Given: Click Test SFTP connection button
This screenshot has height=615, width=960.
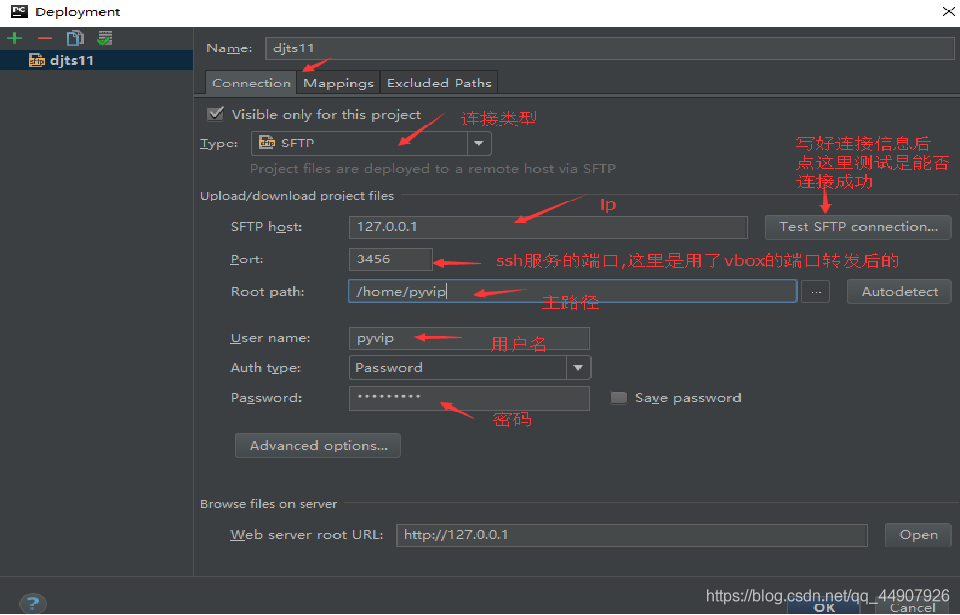Looking at the screenshot, I should [x=857, y=227].
